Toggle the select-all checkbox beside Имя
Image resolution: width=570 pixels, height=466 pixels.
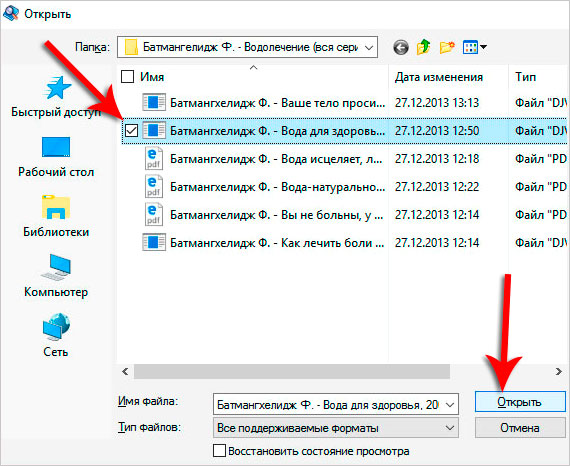click(x=127, y=77)
